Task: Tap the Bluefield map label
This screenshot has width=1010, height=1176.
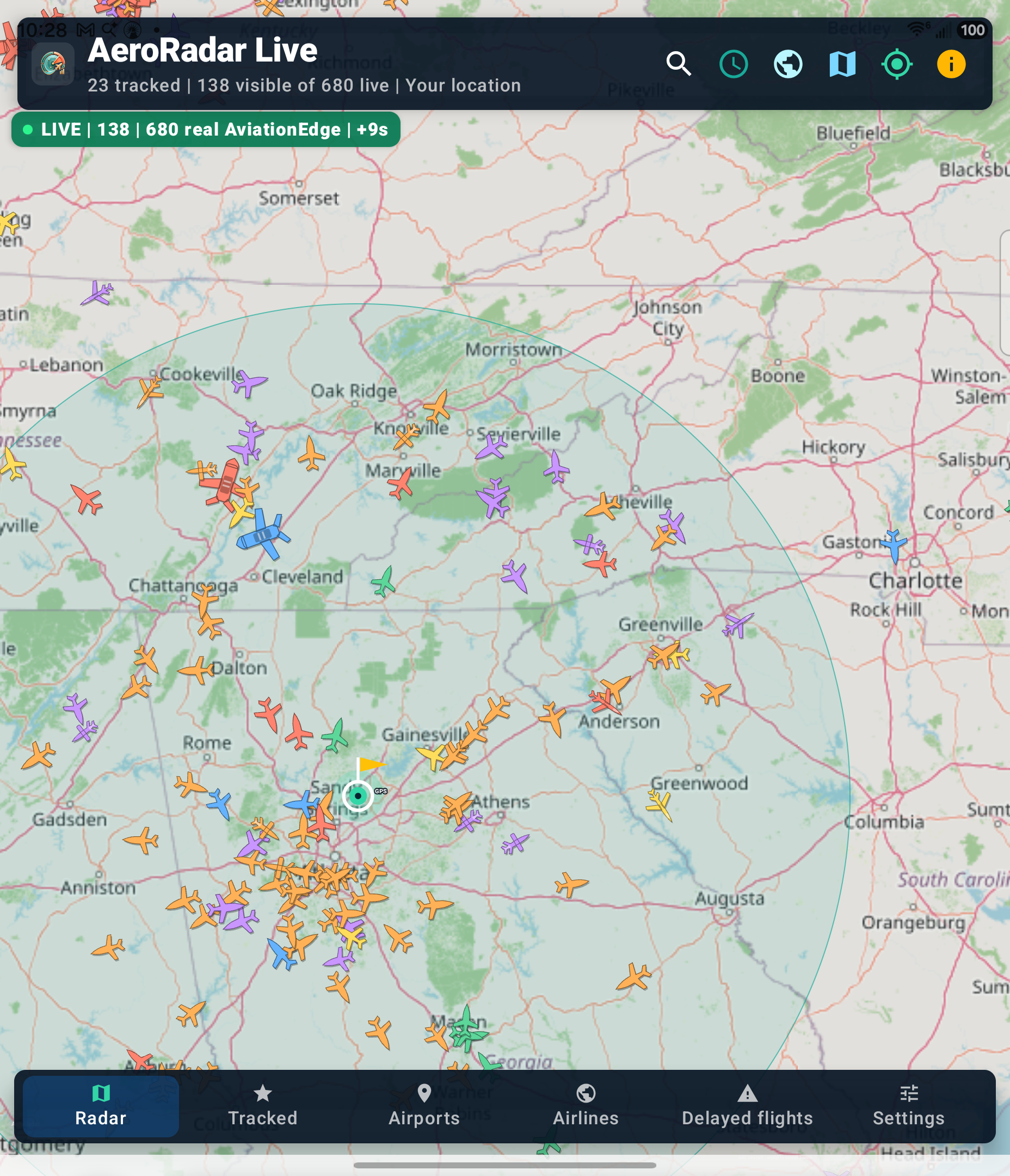Action: tap(853, 133)
